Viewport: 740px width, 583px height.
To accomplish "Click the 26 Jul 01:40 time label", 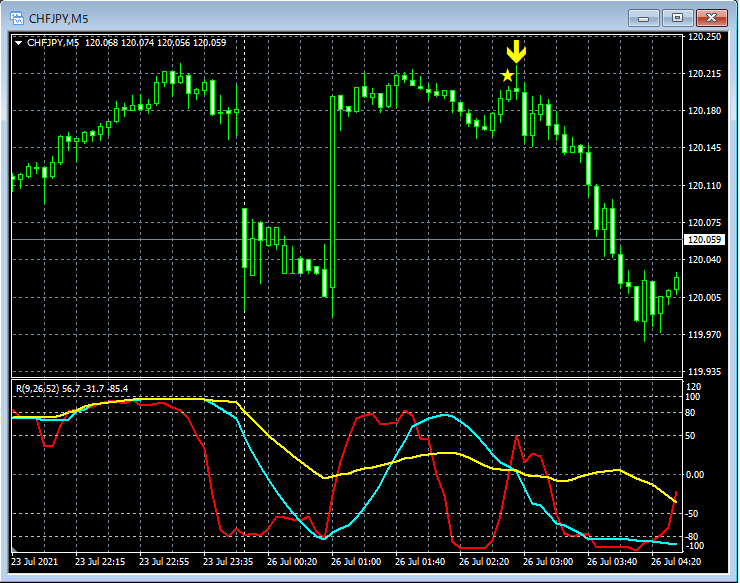I will click(420, 562).
